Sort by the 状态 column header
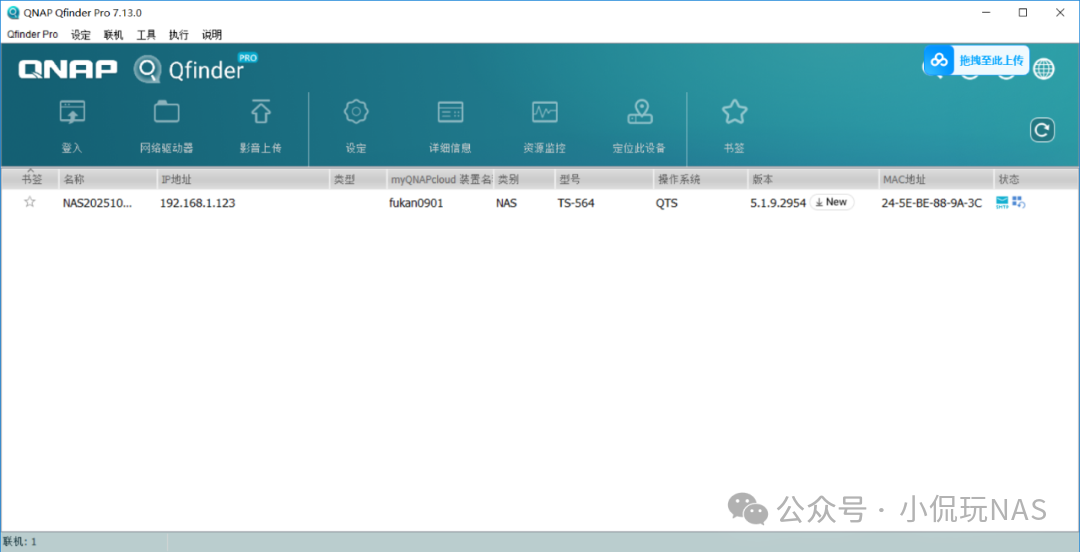 coord(1036,179)
